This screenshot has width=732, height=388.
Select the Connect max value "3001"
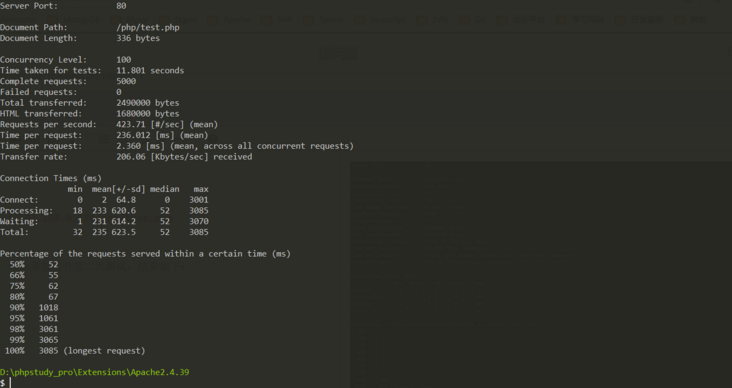pos(199,199)
